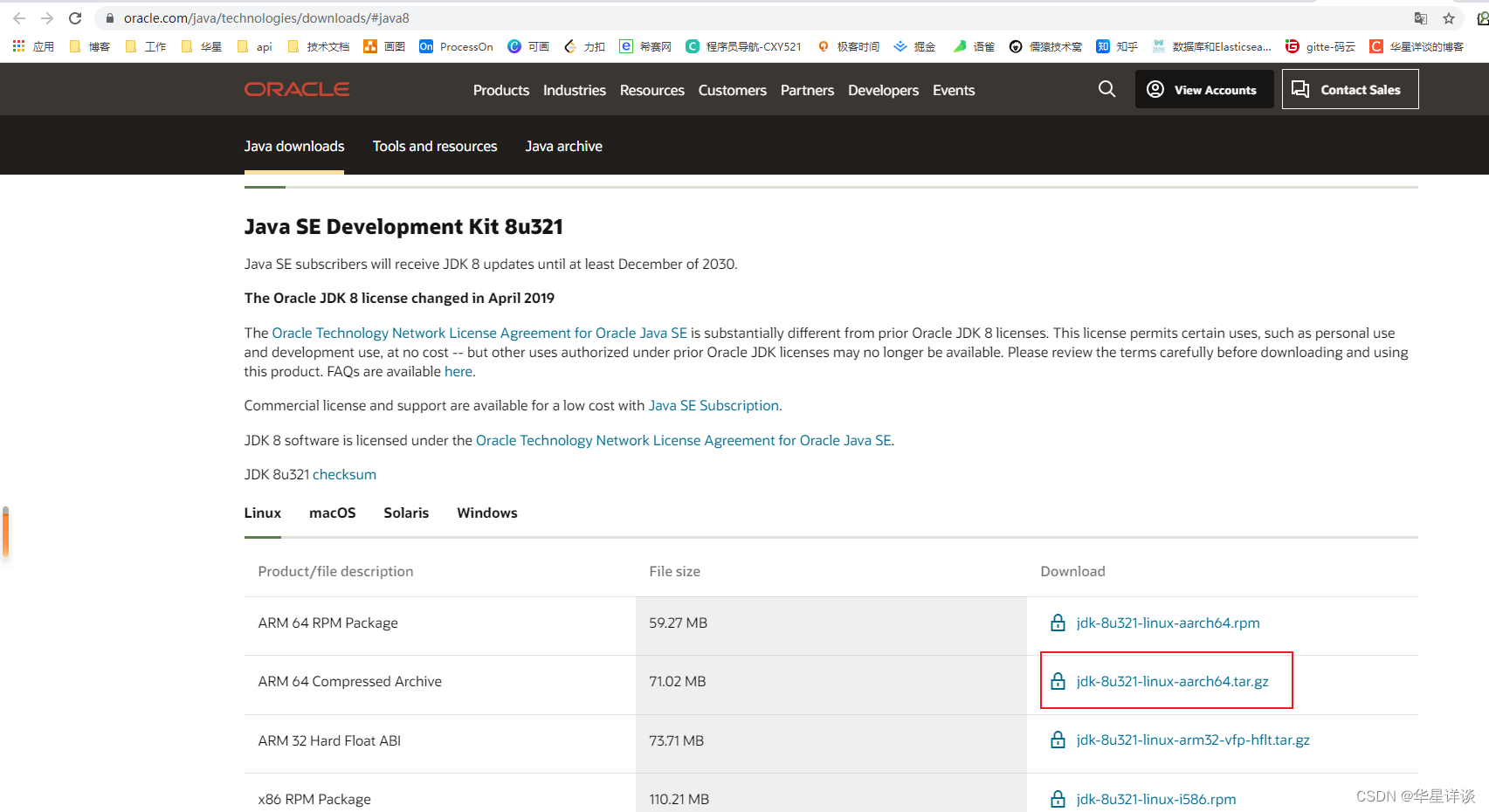Click the Oracle site search icon
Image resolution: width=1489 pixels, height=812 pixels.
pos(1106,89)
